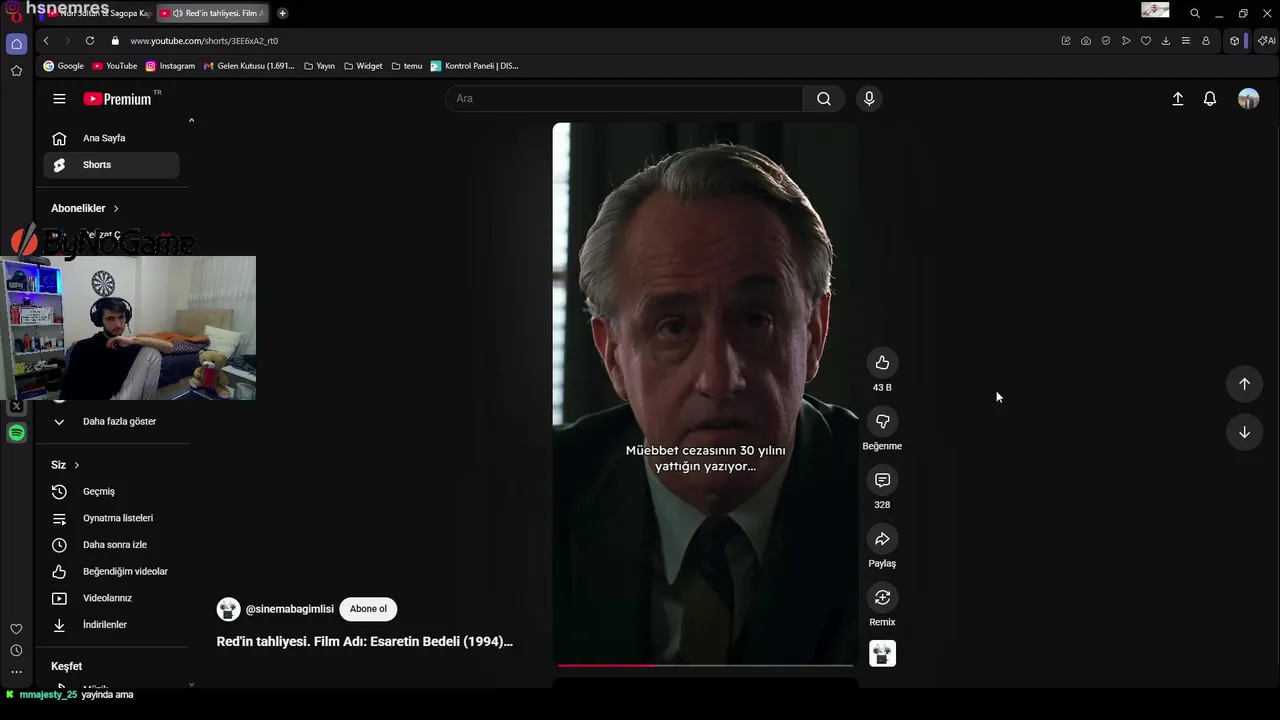
Task: Open Kontrol Paneli bookmark
Action: (x=474, y=66)
